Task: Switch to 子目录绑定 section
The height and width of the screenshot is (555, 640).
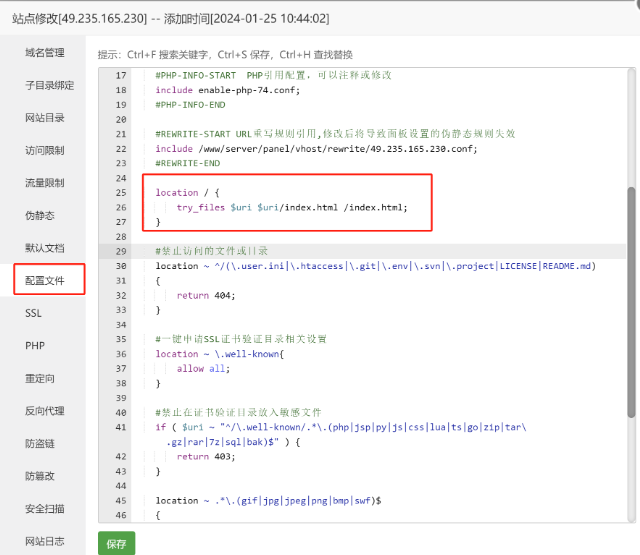Action: (x=49, y=85)
